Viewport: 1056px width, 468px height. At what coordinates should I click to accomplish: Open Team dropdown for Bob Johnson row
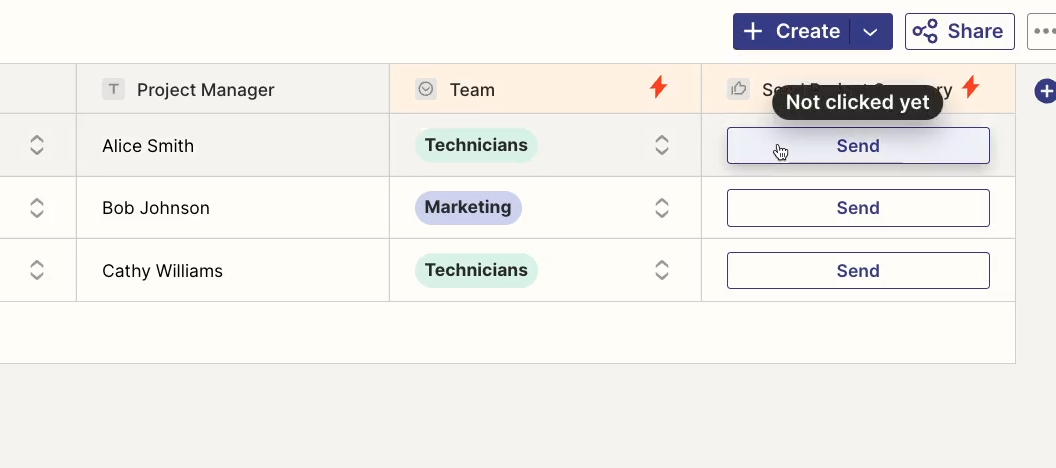click(x=662, y=207)
